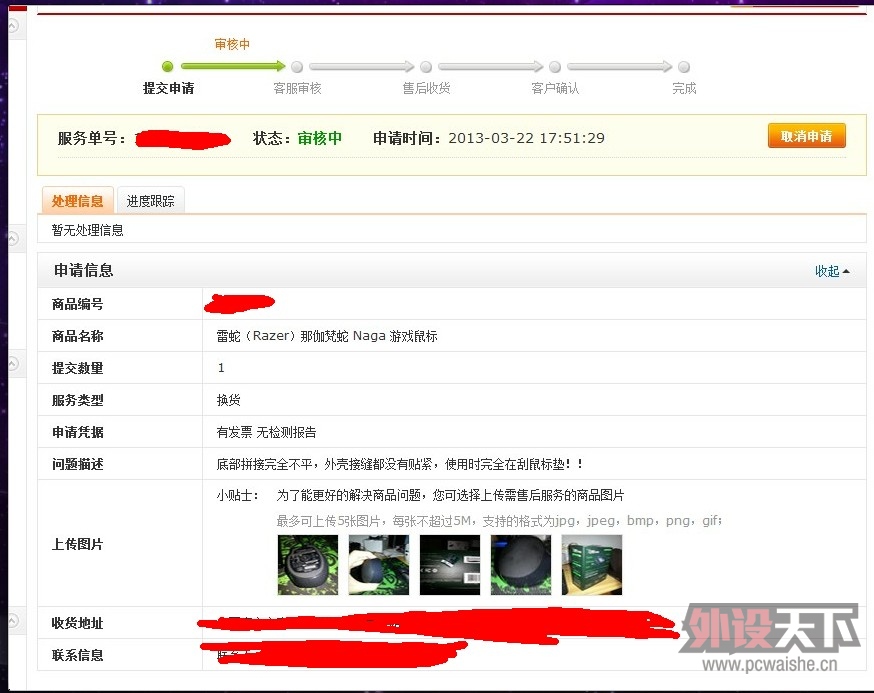874x693 pixels.
Task: Click the upload limit hint about 5张图片
Action: tap(499, 521)
